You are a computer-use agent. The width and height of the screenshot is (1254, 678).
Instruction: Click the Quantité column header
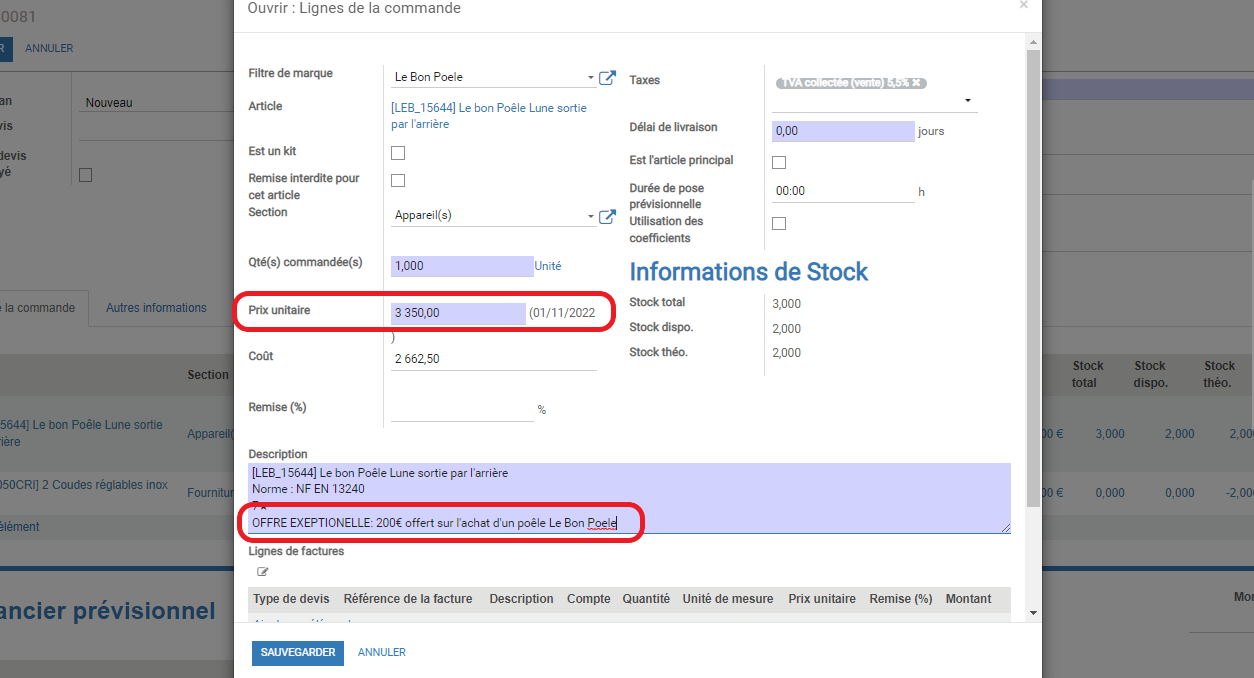click(x=646, y=599)
